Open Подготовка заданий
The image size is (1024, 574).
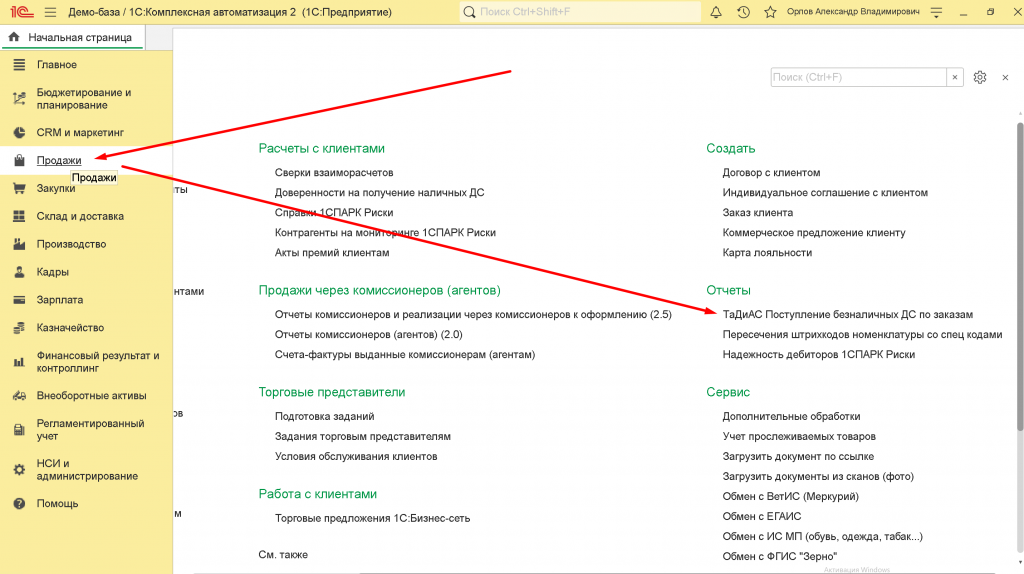(x=325, y=416)
